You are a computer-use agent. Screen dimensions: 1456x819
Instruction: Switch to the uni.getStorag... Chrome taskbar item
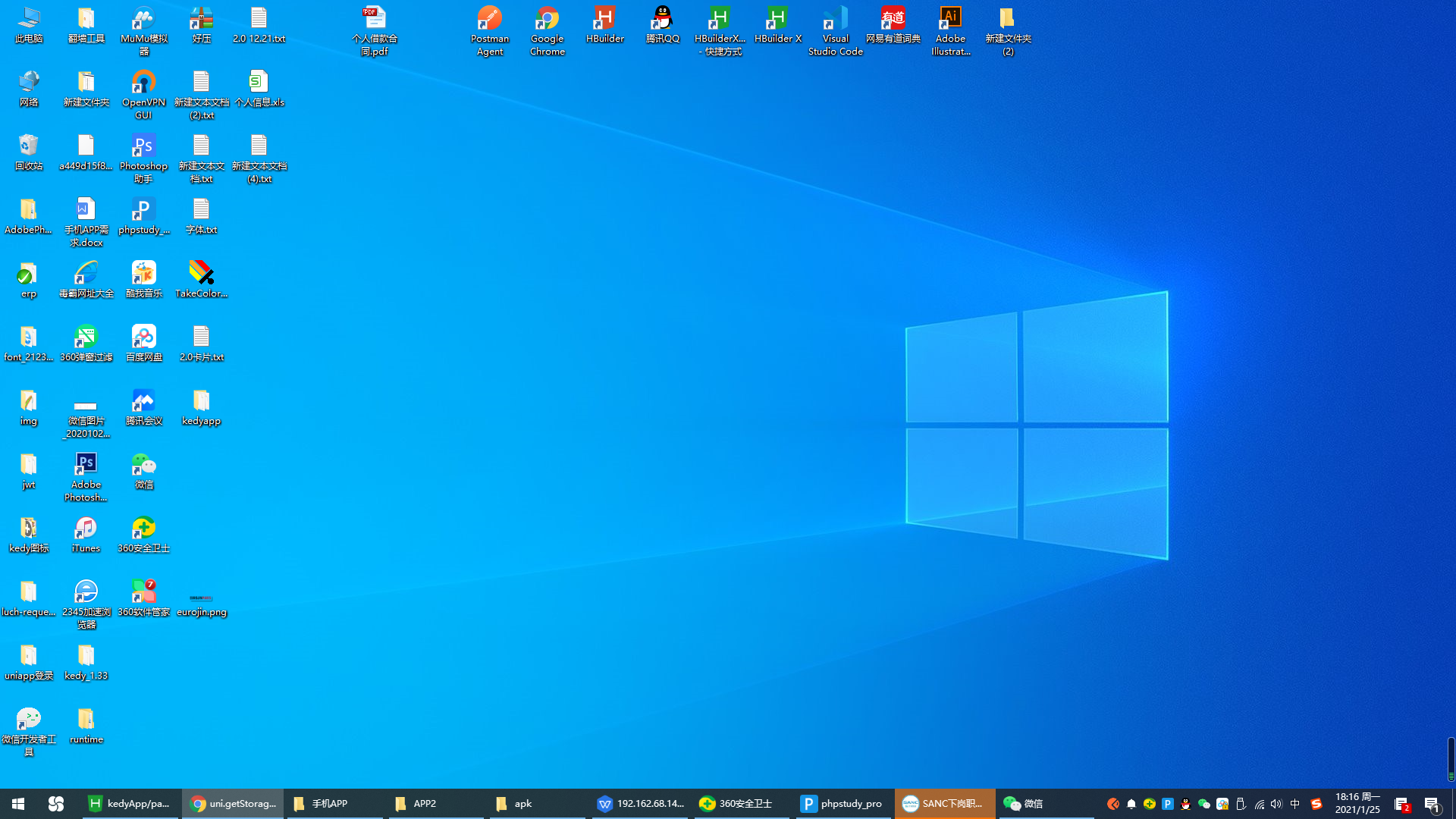tap(233, 804)
